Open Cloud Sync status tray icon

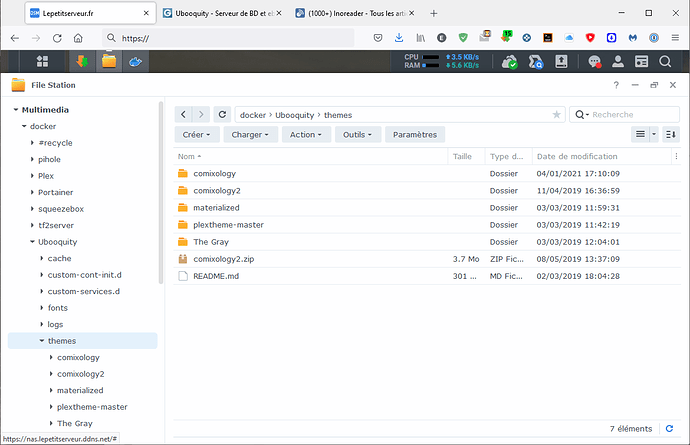[510, 61]
